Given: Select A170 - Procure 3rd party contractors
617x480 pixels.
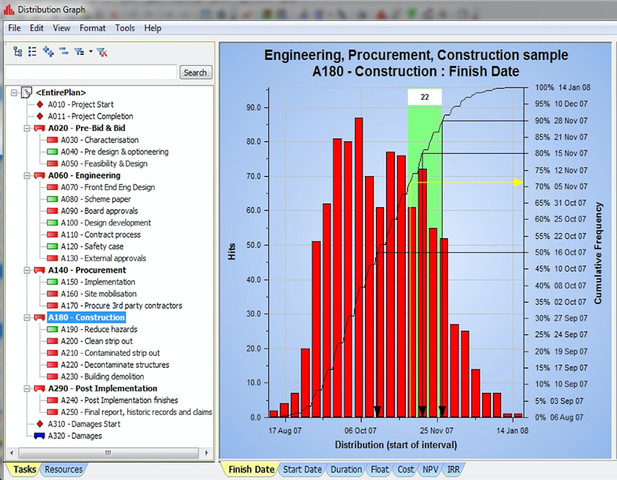Looking at the screenshot, I should tap(122, 306).
